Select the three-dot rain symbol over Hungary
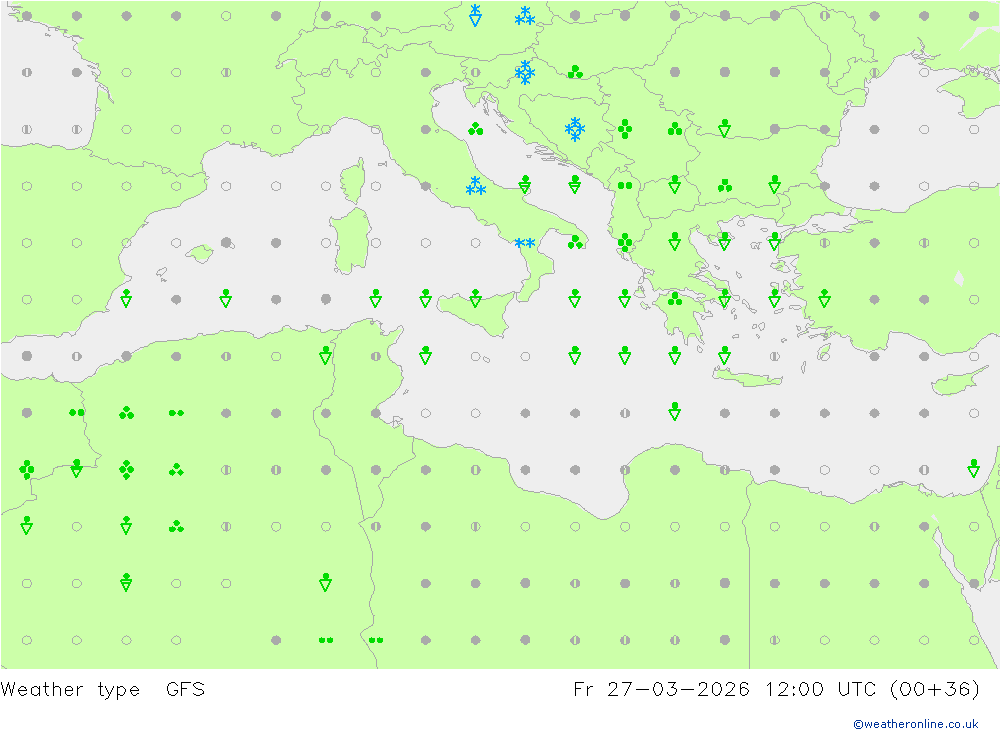This screenshot has width=1000, height=733. [x=575, y=71]
